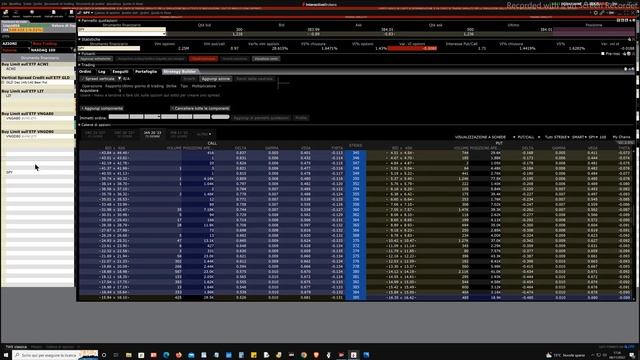This screenshot has height=360, width=640.
Task: Click the second icon in top-left toolbar
Action: 16,13
